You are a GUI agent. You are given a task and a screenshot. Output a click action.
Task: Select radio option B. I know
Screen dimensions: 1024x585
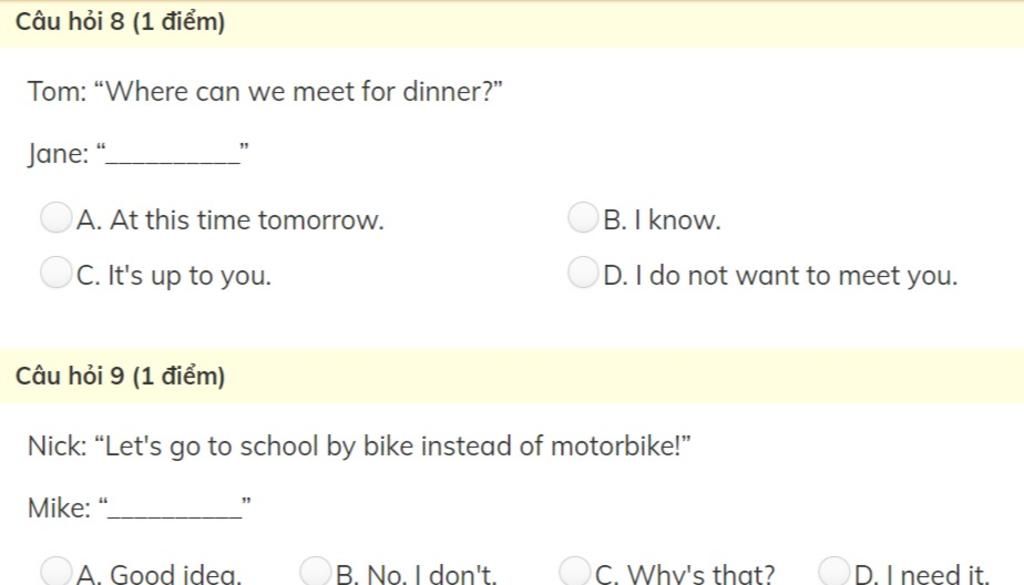[583, 217]
